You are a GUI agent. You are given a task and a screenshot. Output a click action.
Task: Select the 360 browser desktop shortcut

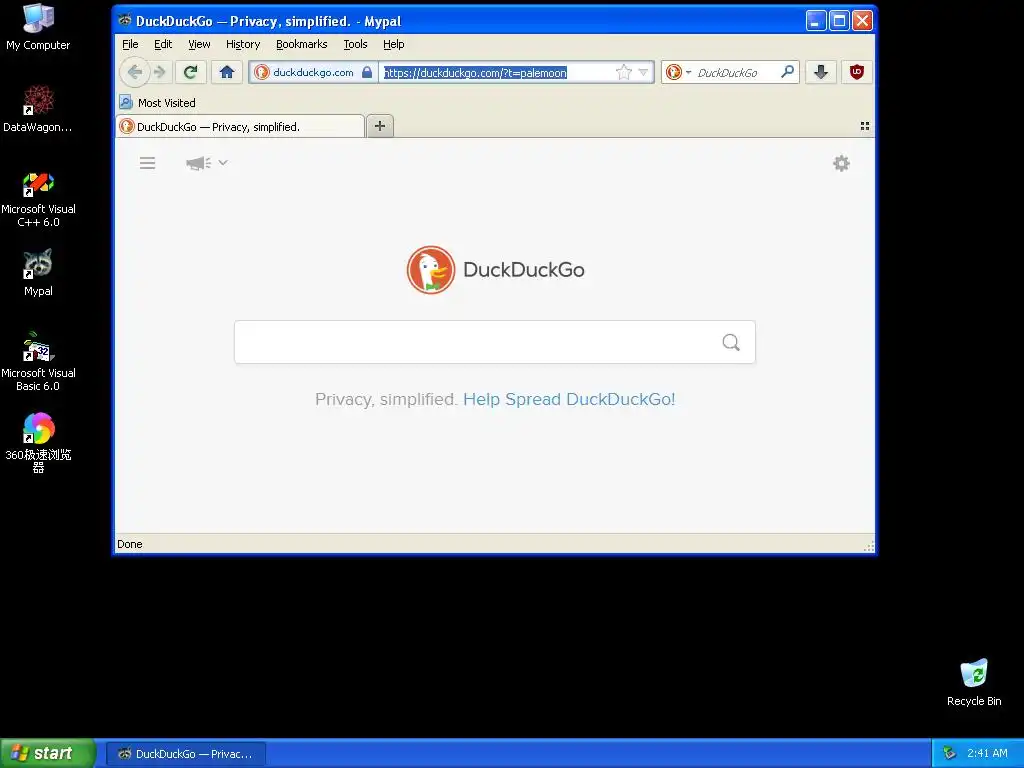[x=38, y=443]
